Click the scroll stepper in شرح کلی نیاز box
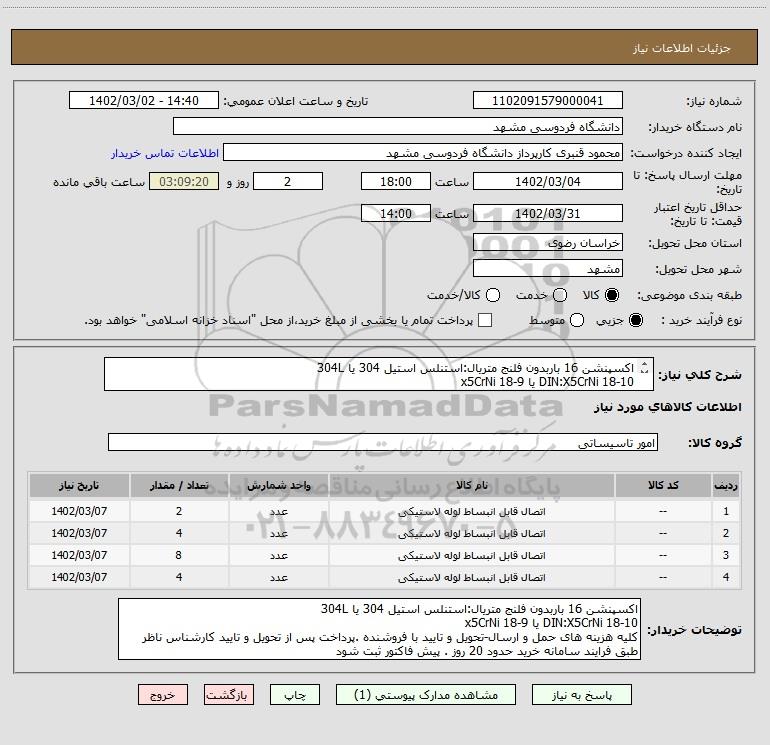This screenshot has height=745, width=770. pos(645,367)
